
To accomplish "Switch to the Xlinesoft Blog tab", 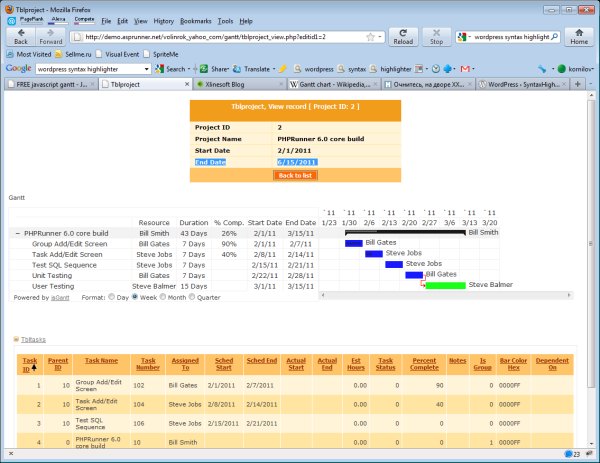I will [x=240, y=84].
